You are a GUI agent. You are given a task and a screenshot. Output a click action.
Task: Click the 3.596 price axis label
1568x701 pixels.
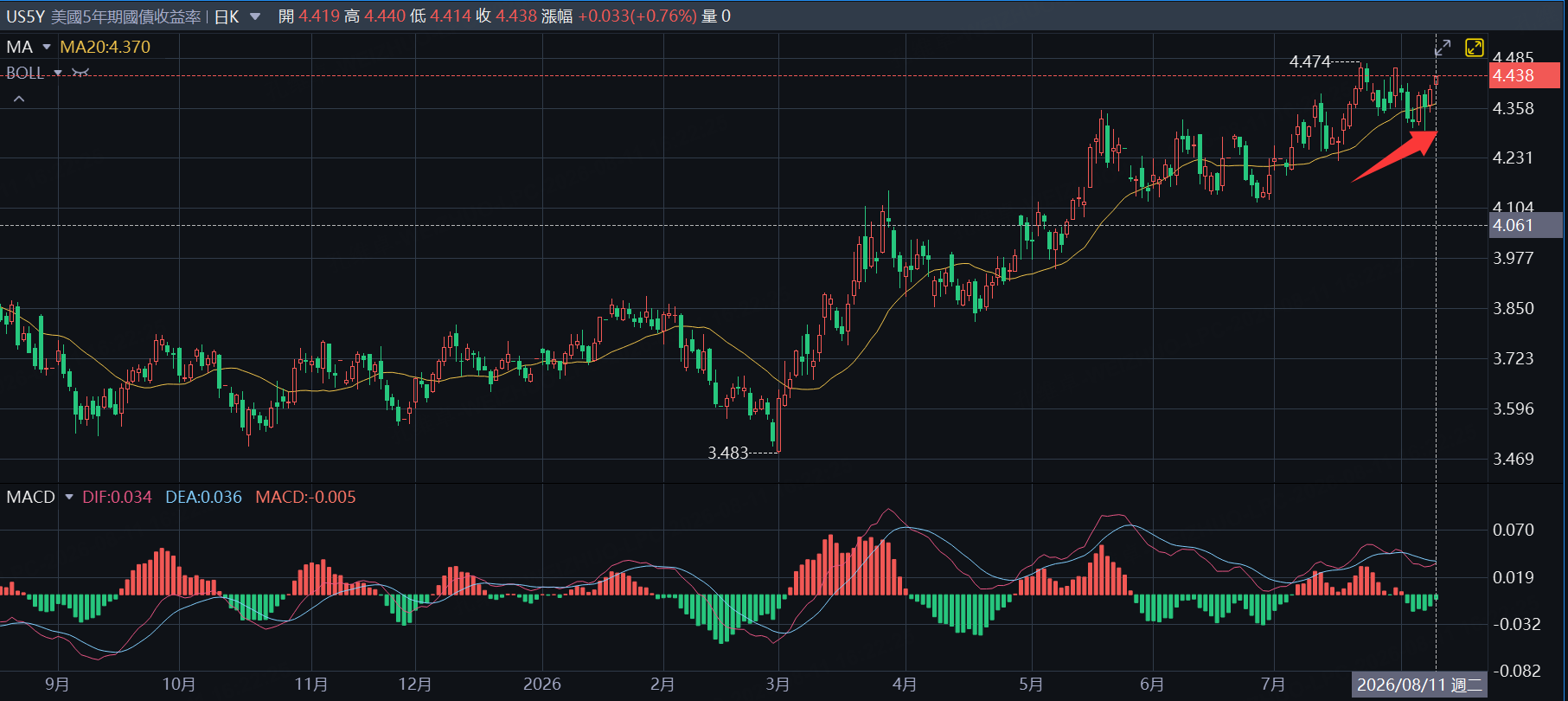click(1514, 408)
